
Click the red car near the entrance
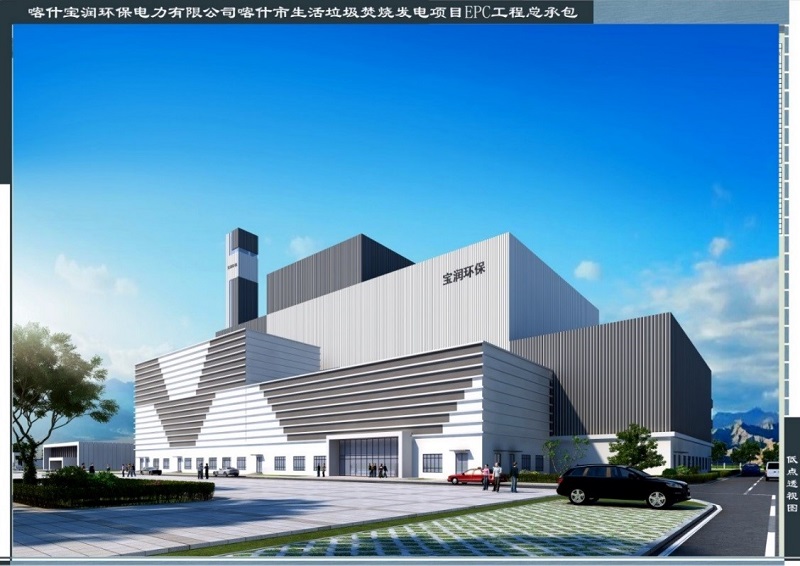coord(468,476)
